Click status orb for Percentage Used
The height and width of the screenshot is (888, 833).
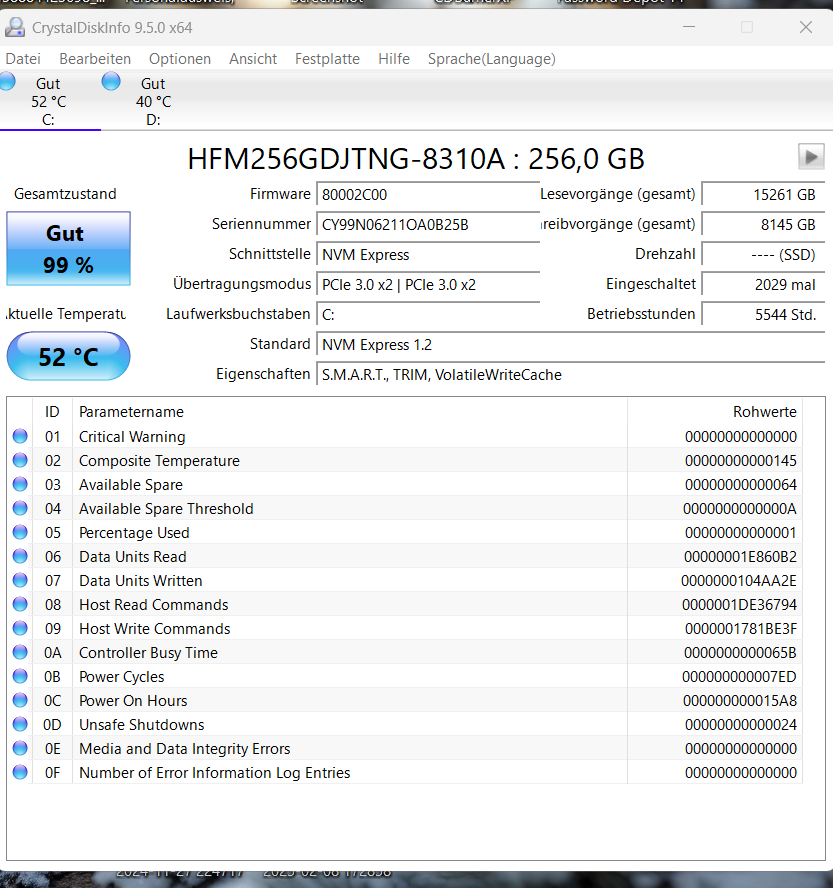20,532
